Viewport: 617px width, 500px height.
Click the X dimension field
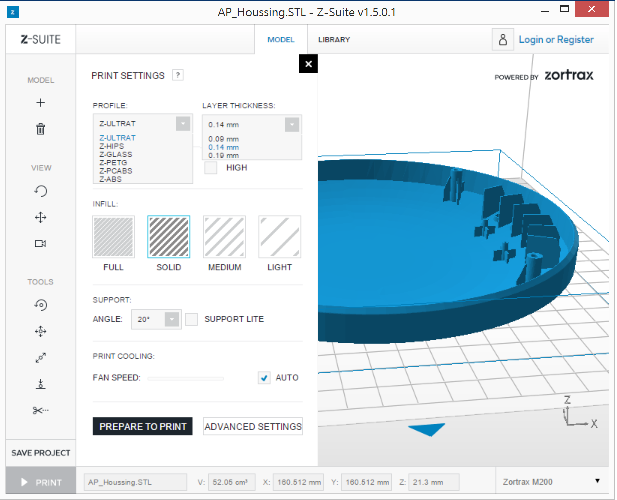click(298, 482)
